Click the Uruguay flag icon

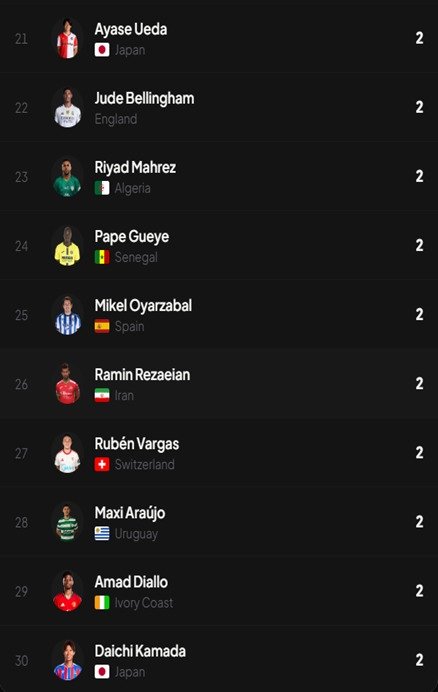pos(102,534)
